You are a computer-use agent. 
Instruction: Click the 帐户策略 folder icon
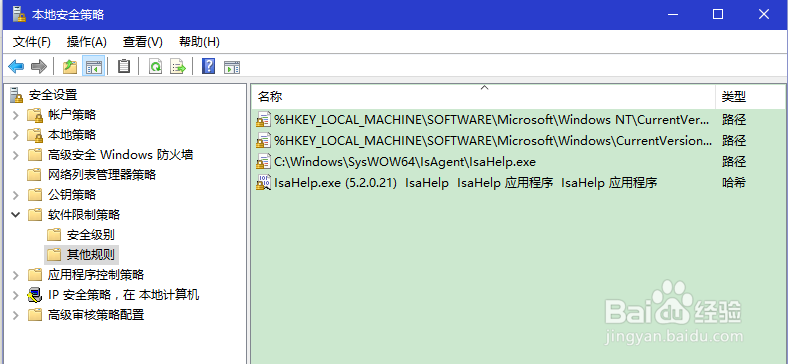click(x=35, y=115)
